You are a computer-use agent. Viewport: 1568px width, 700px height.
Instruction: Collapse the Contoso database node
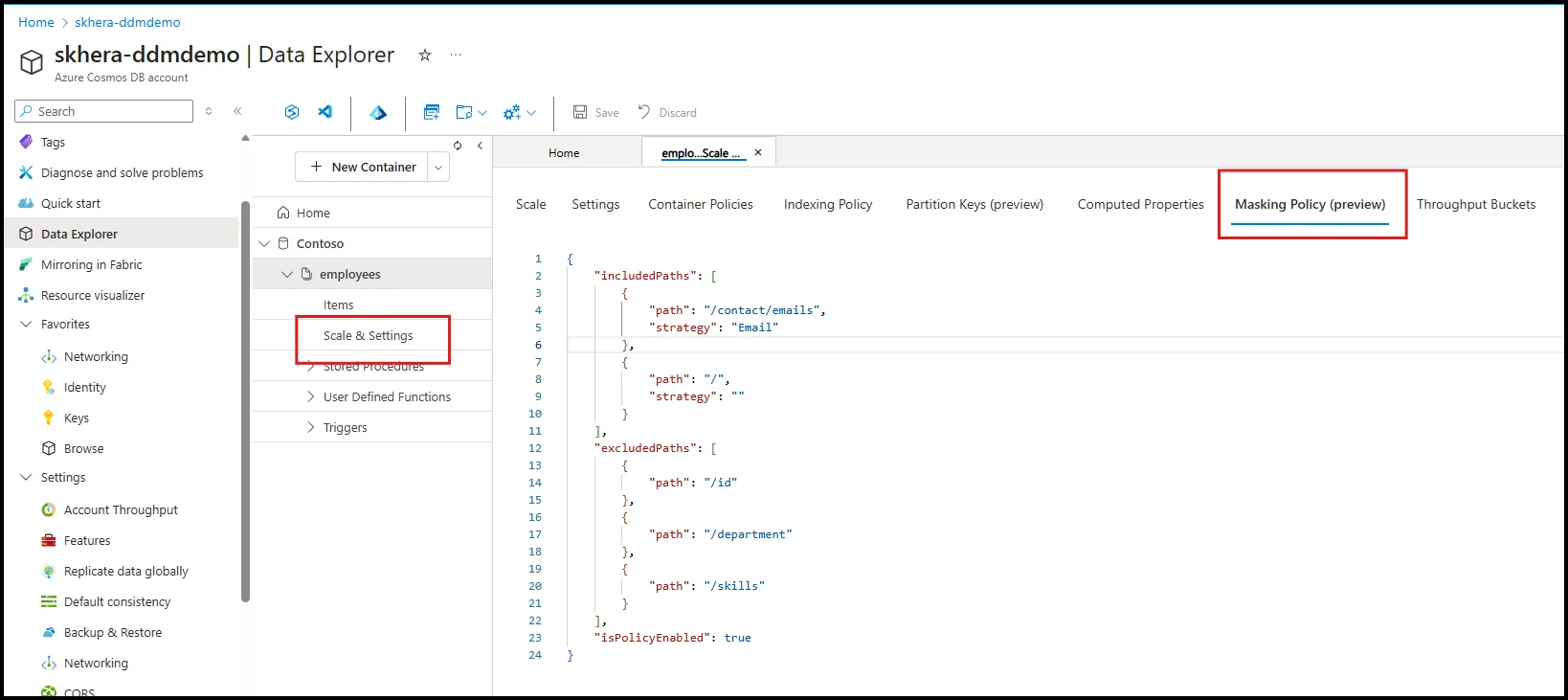pos(265,243)
